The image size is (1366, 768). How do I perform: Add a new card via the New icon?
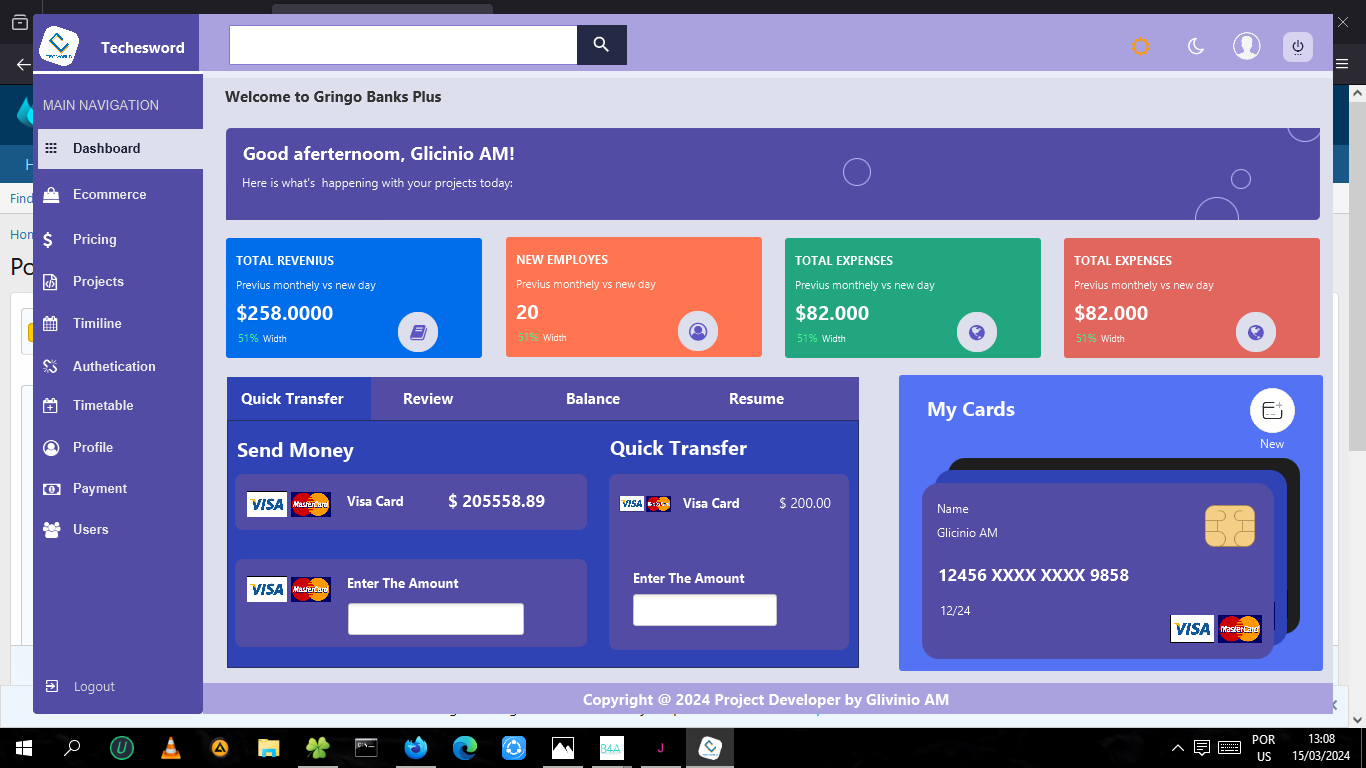1272,410
